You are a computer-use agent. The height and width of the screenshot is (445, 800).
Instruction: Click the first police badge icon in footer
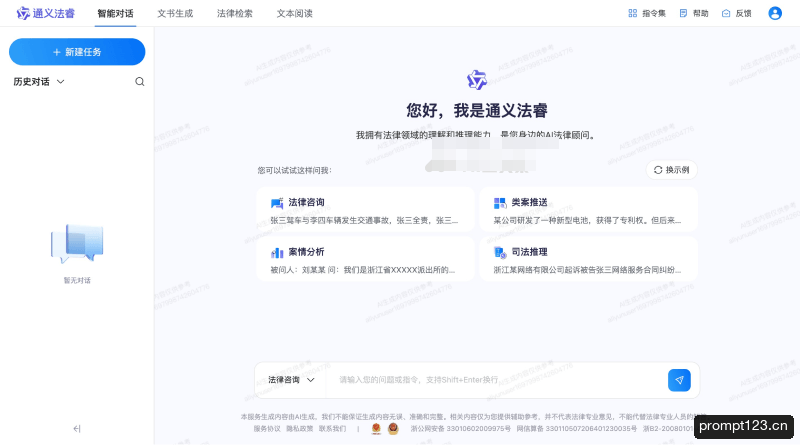[x=376, y=429]
